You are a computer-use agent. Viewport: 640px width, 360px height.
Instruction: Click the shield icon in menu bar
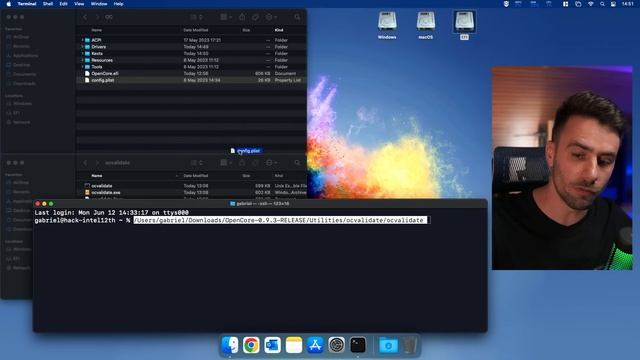pyautogui.click(x=506, y=4)
